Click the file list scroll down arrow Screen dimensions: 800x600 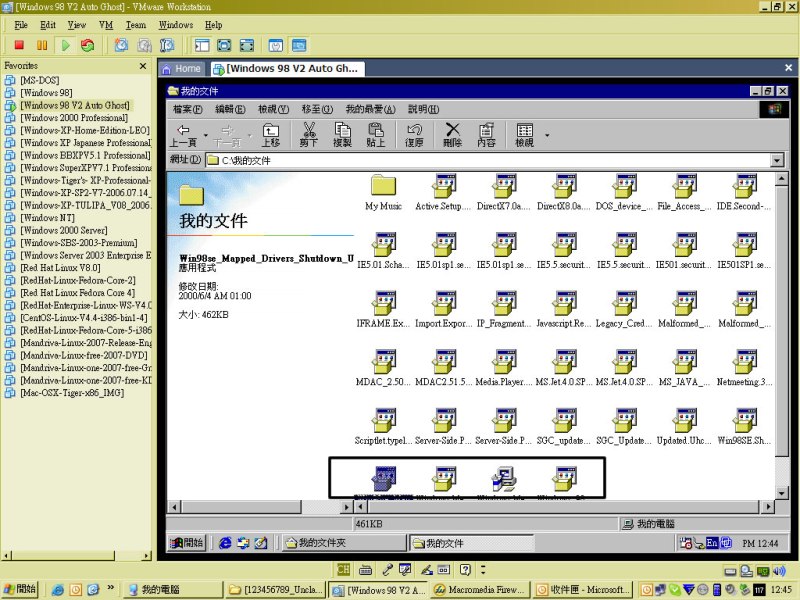(781, 493)
